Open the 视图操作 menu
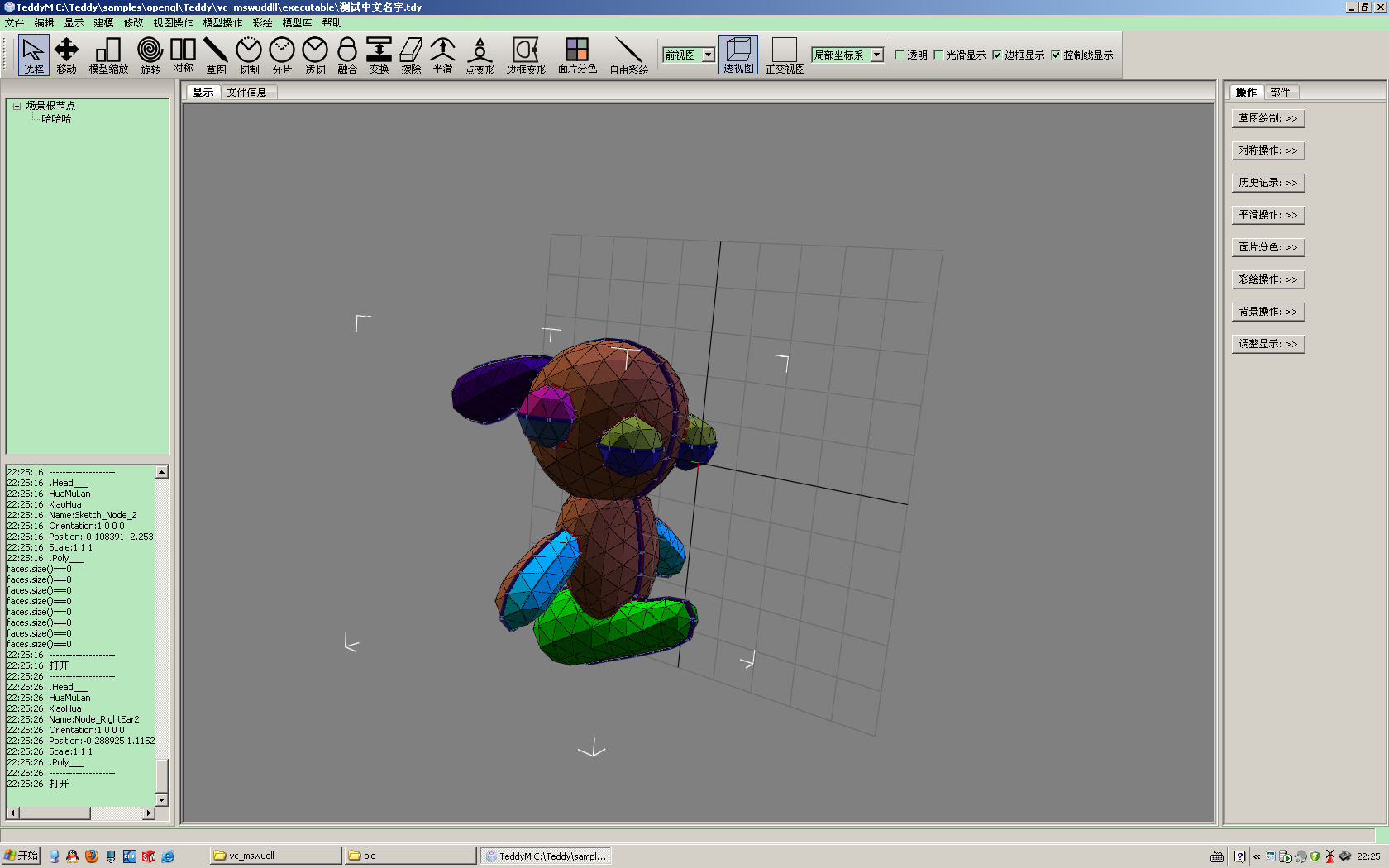1389x868 pixels. [174, 23]
